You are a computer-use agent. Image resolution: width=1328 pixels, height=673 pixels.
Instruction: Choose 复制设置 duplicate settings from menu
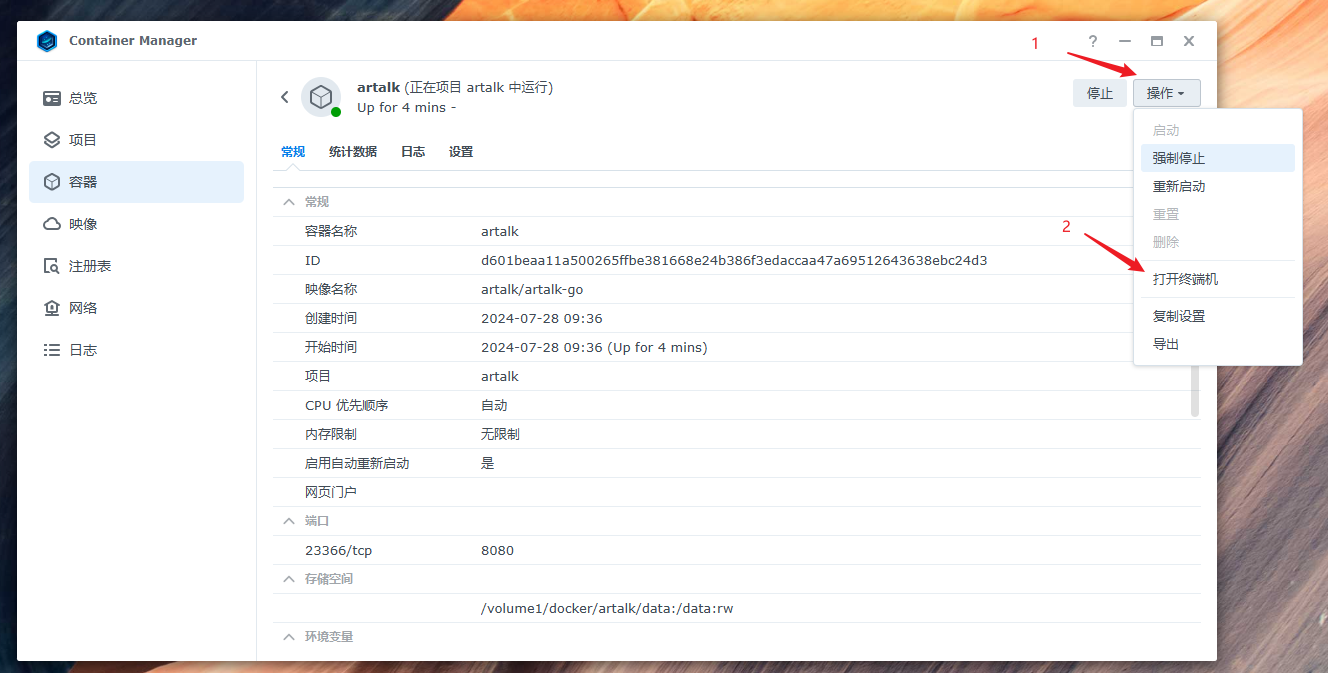point(1217,316)
